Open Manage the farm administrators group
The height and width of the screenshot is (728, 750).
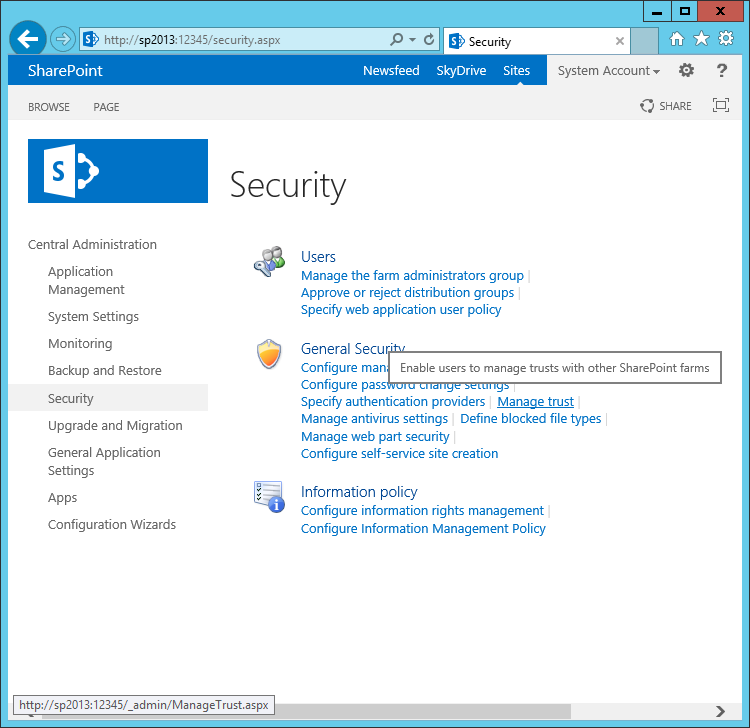pyautogui.click(x=412, y=276)
